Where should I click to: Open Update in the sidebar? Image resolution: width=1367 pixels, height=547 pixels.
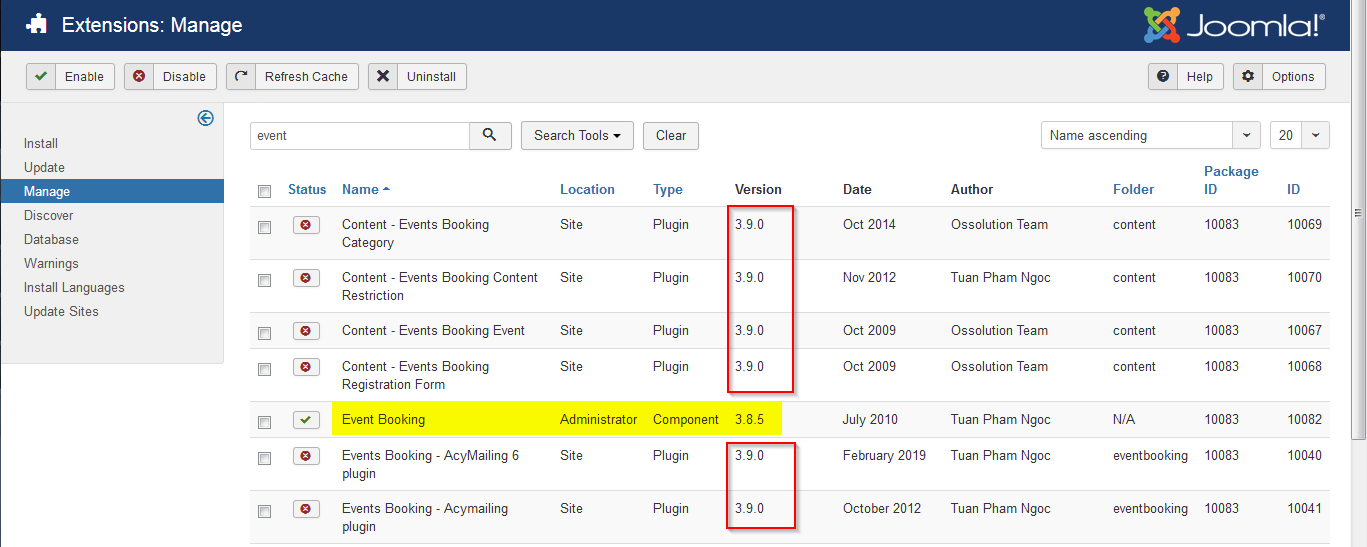pos(44,167)
